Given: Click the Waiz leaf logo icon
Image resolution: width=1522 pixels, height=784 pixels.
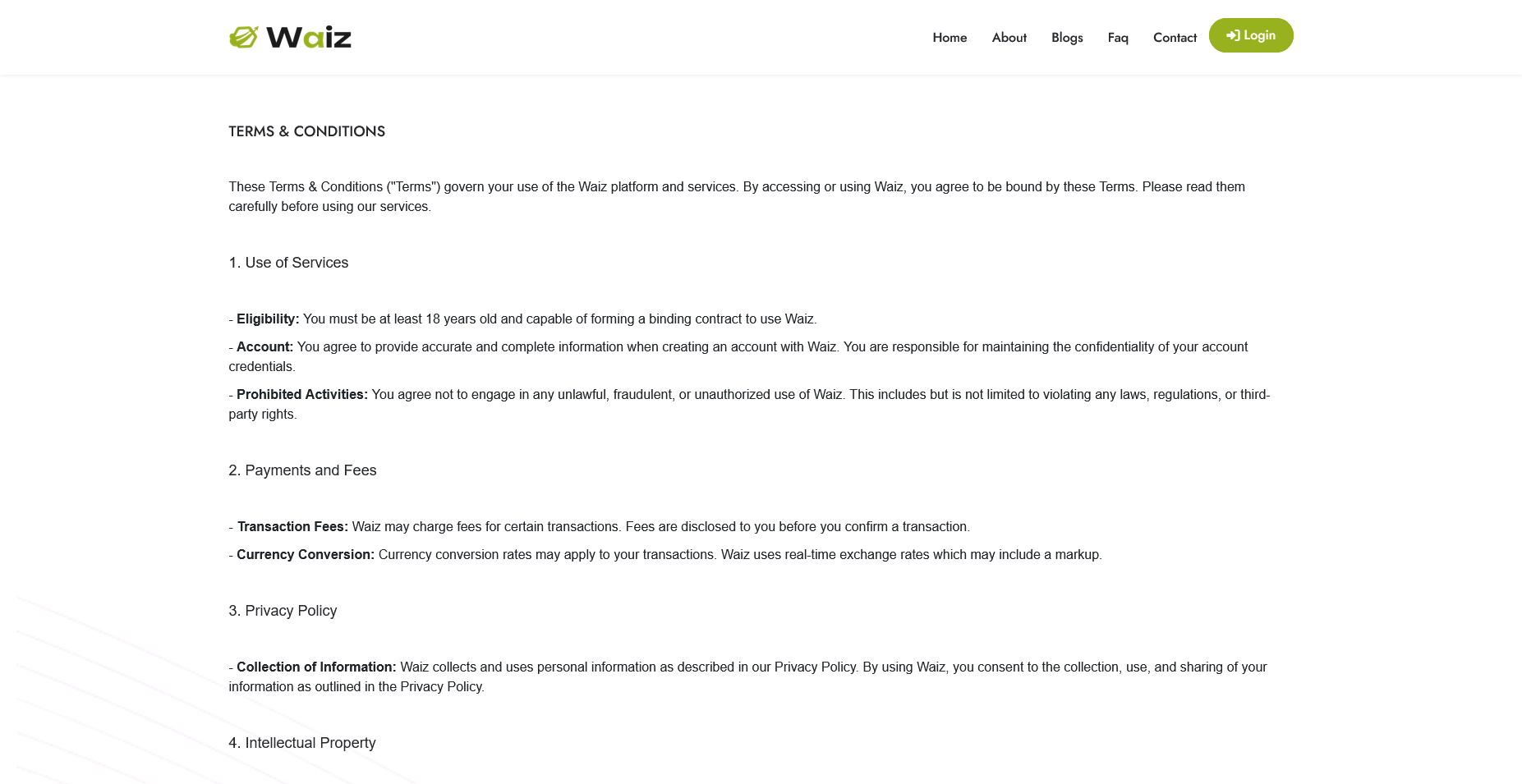Looking at the screenshot, I should pyautogui.click(x=243, y=37).
